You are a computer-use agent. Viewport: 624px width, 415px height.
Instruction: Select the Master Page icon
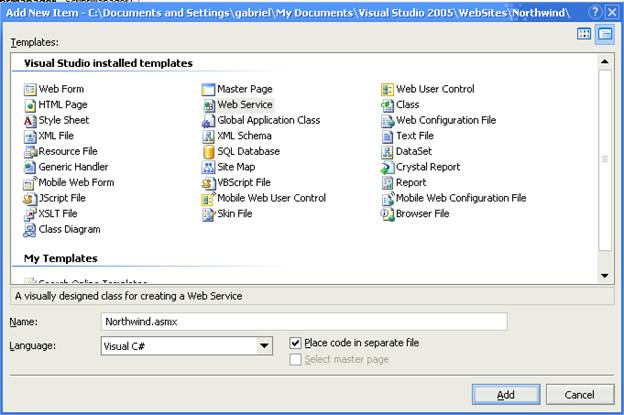point(209,90)
